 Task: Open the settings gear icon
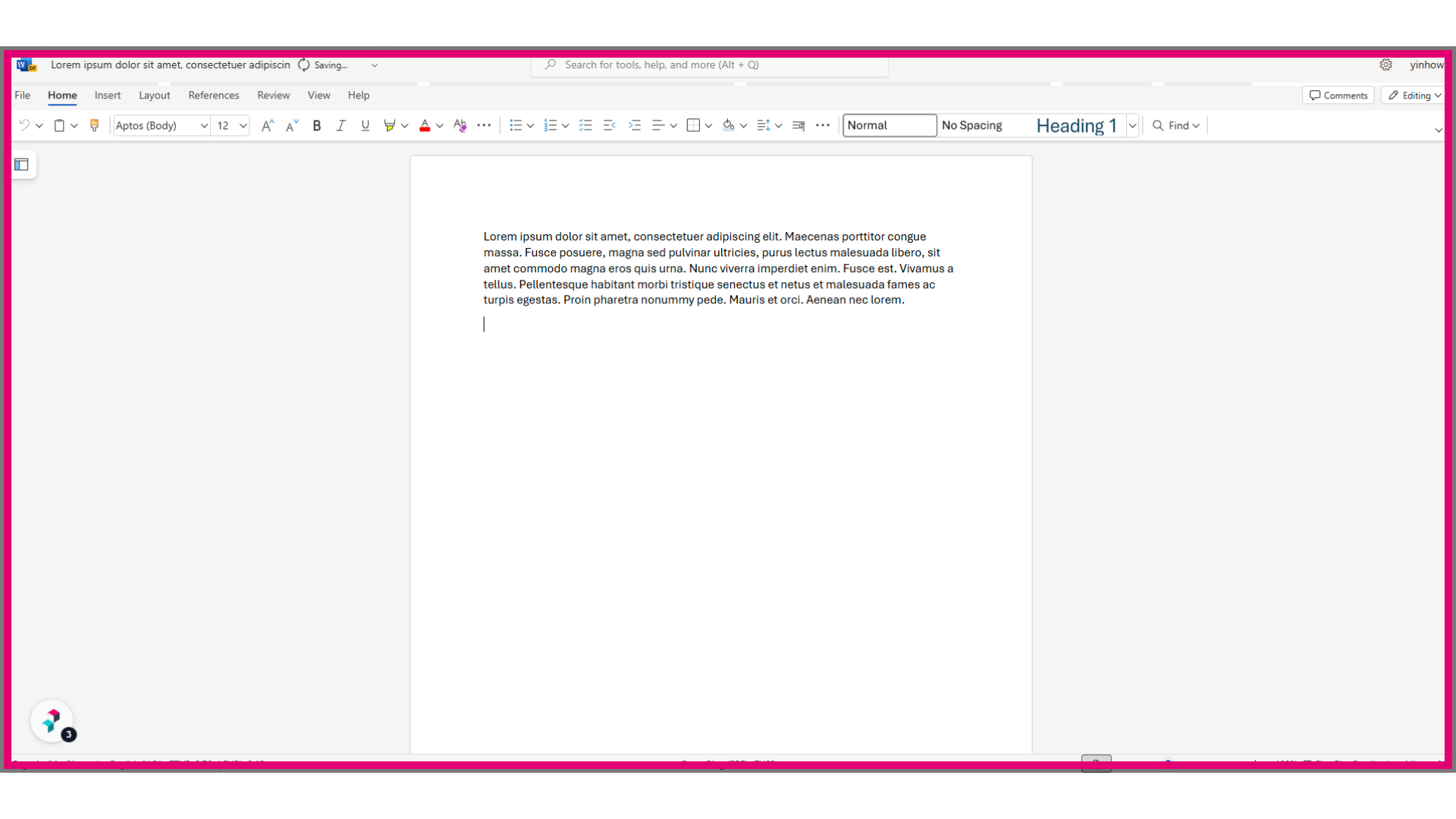pos(1385,65)
